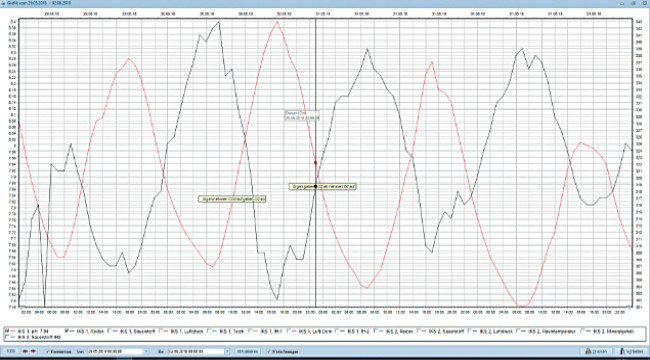Click the yellow comment box at the vertical cursor line
650x360 pixels.
click(x=323, y=187)
